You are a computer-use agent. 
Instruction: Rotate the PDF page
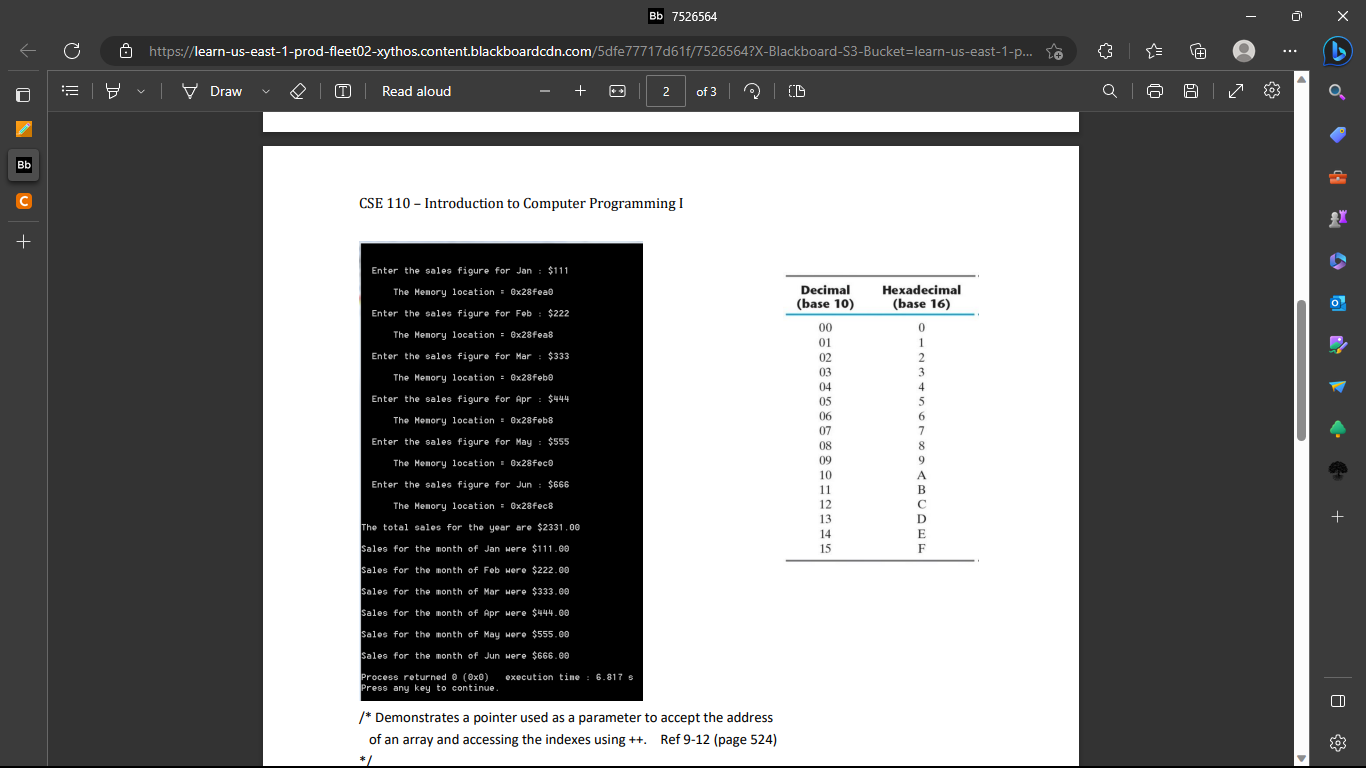click(753, 91)
